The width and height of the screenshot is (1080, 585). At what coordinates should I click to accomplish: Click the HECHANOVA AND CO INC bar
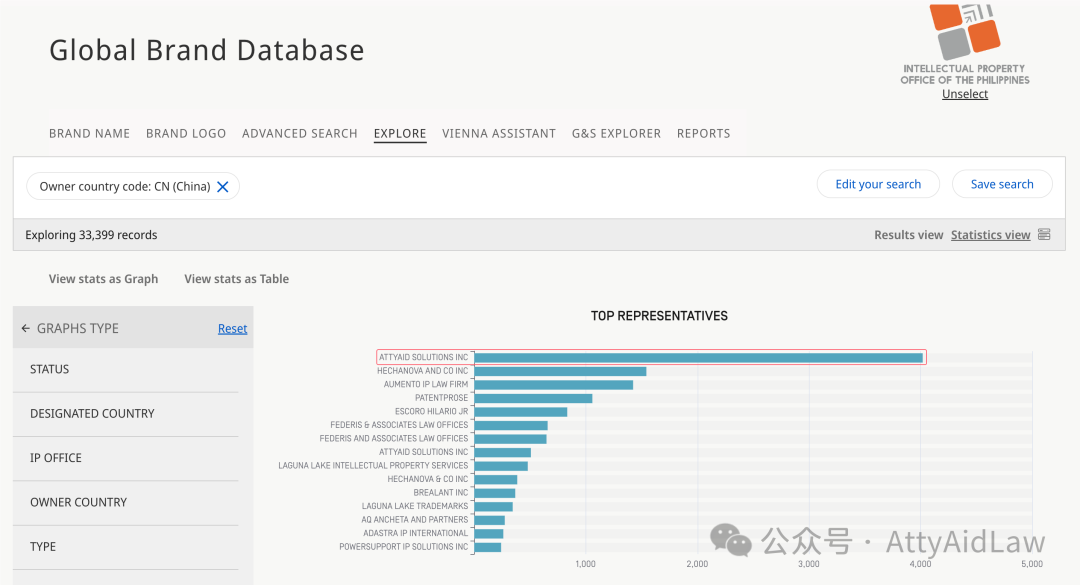point(560,371)
